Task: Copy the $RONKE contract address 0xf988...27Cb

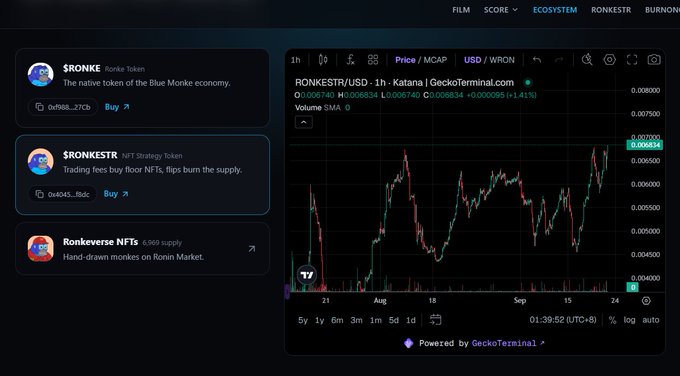Action: pyautogui.click(x=63, y=107)
